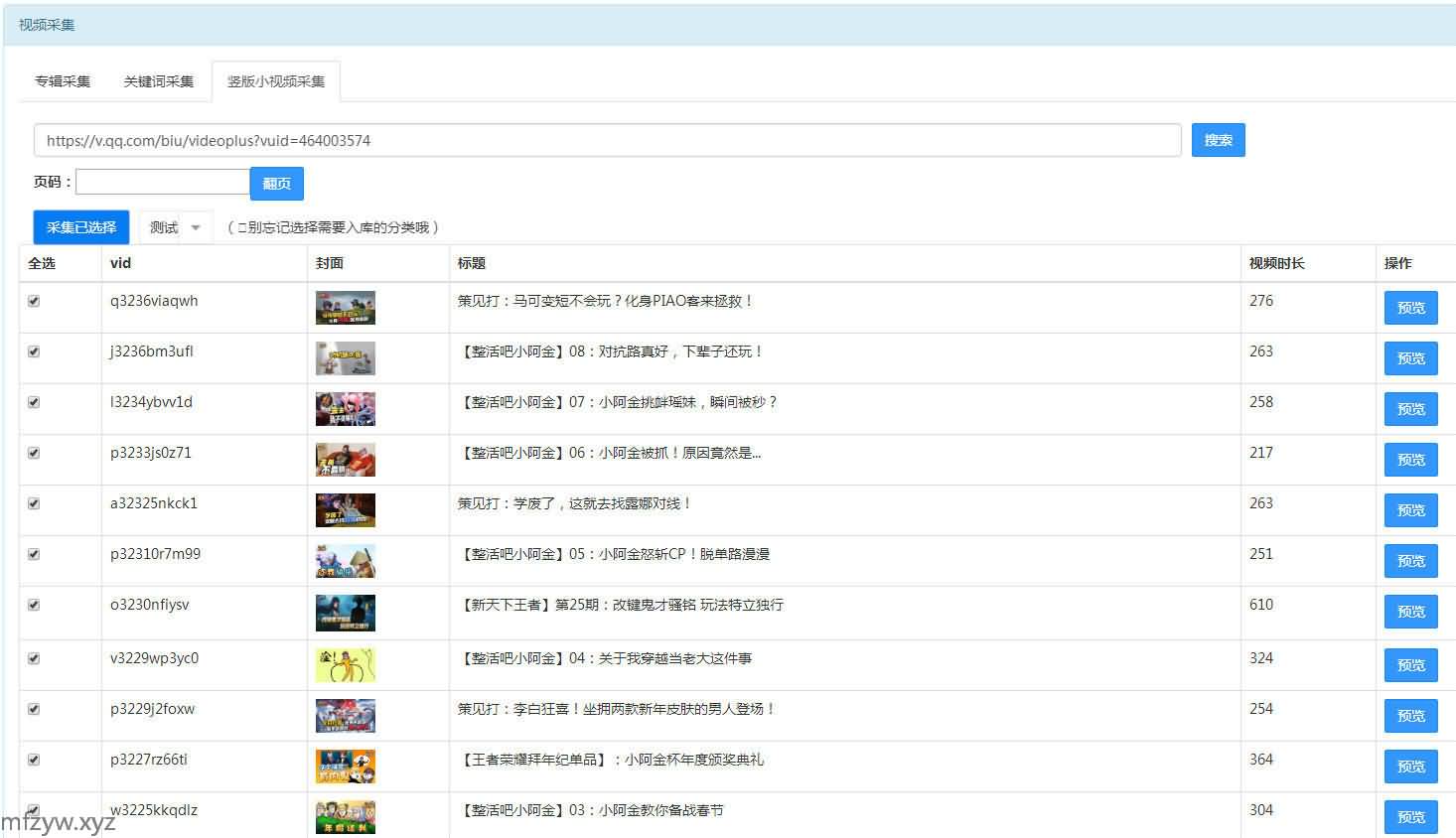The width and height of the screenshot is (1456, 838).
Task: Click the cover thumbnail for q3236viaqwh
Action: 345,308
